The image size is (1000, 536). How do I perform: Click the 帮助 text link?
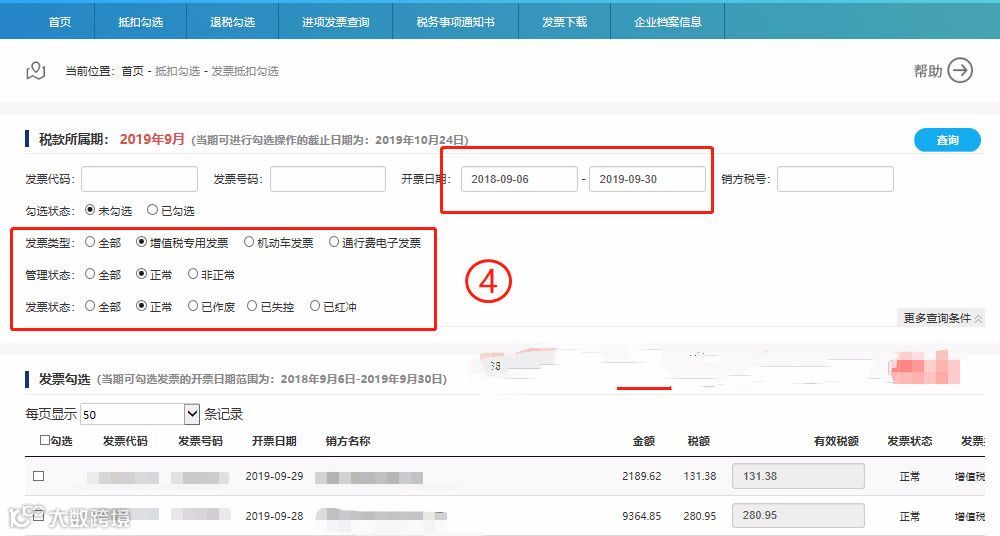[x=927, y=71]
